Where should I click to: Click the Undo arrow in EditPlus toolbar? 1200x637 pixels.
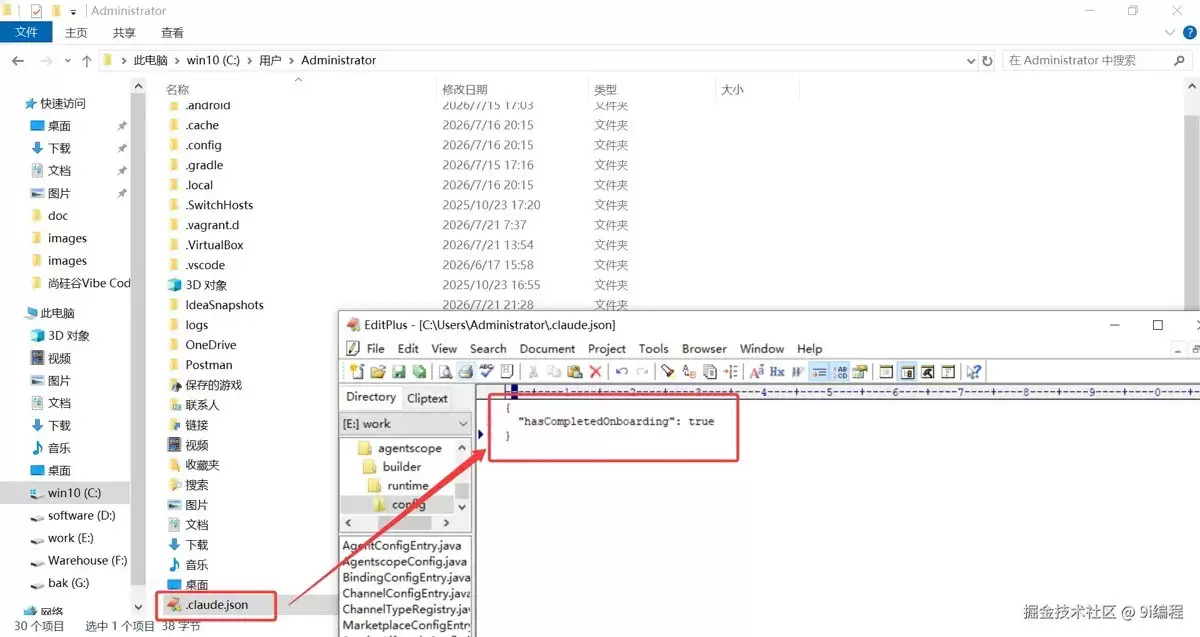pos(622,372)
